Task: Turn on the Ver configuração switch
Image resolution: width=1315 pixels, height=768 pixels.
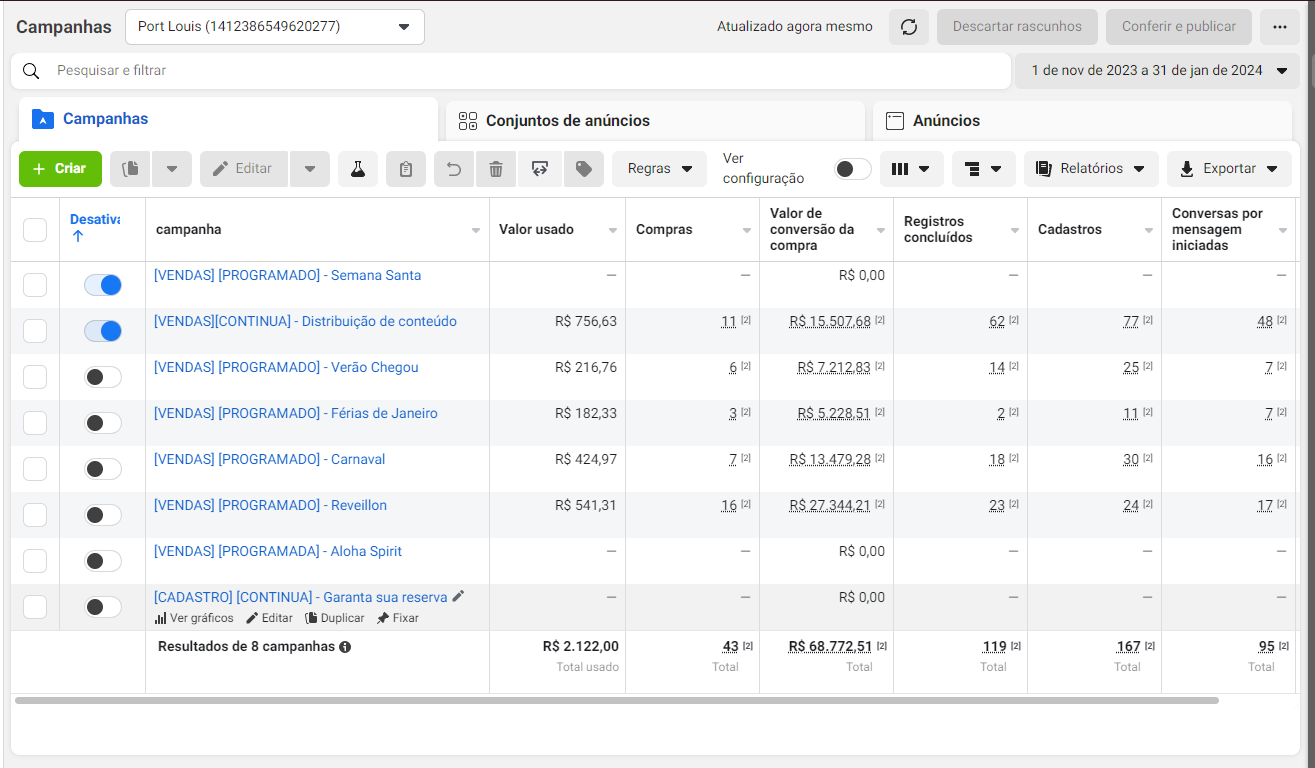Action: pos(853,169)
